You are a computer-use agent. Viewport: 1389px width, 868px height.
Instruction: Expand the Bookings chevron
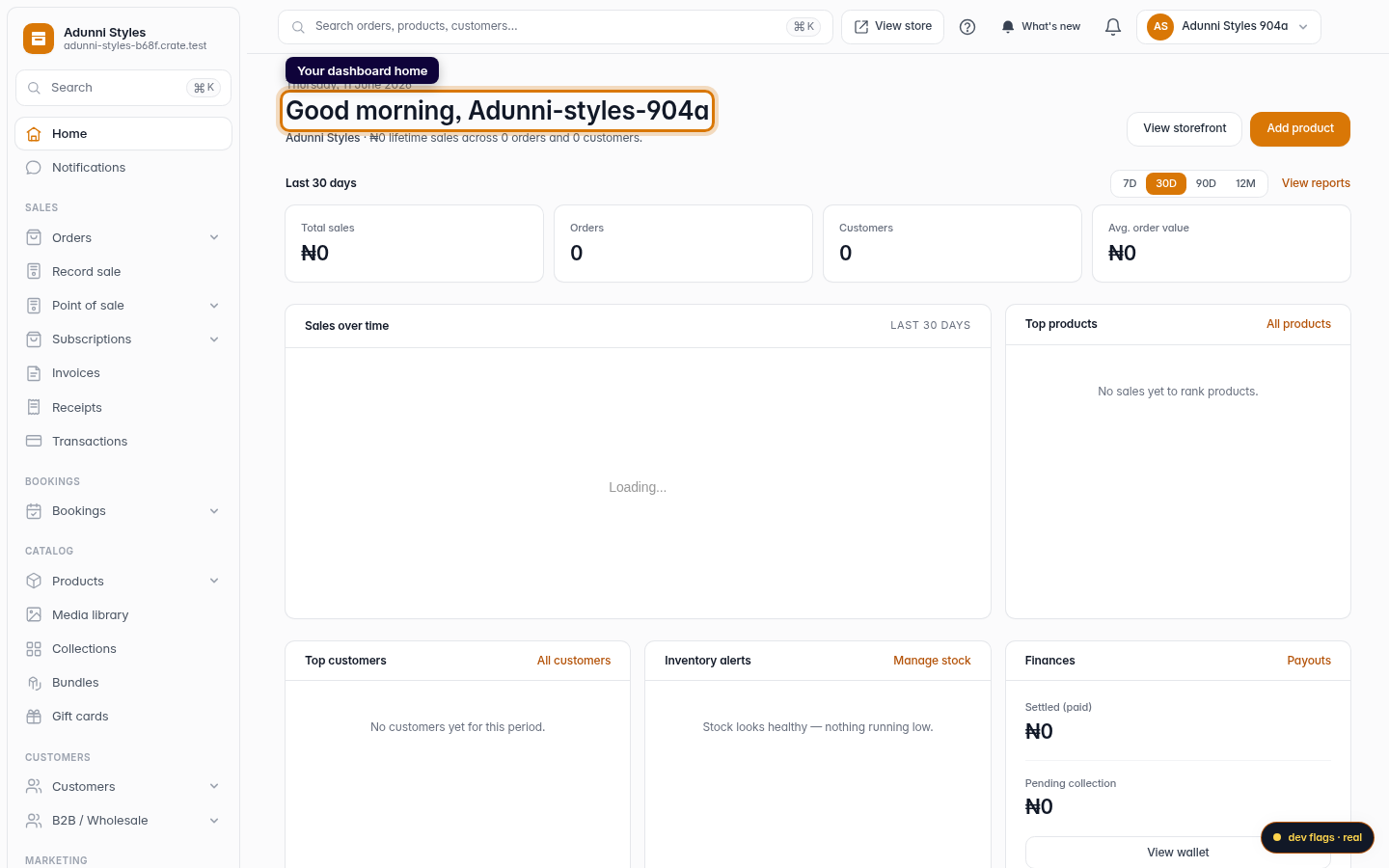(x=214, y=511)
